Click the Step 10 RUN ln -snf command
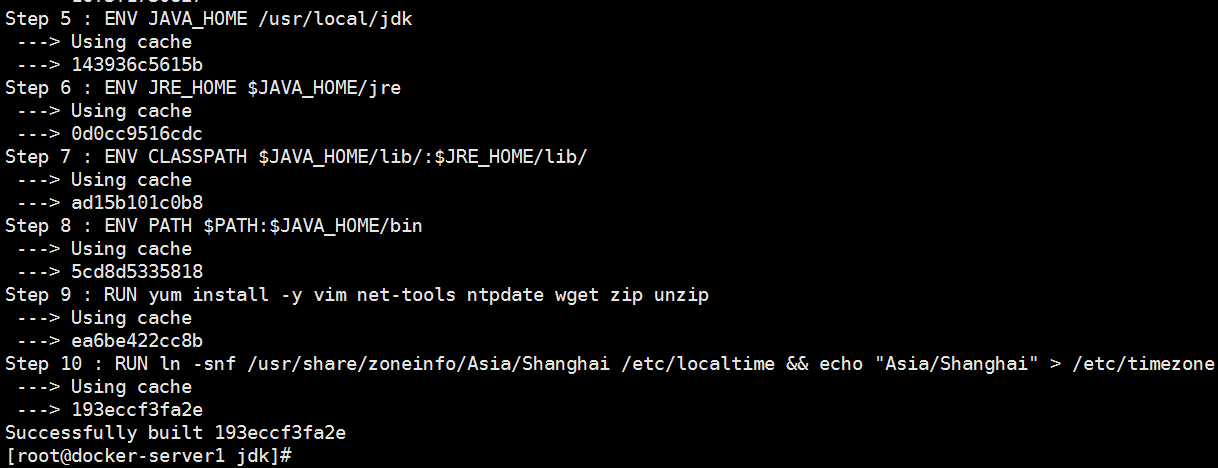 pyautogui.click(x=610, y=364)
